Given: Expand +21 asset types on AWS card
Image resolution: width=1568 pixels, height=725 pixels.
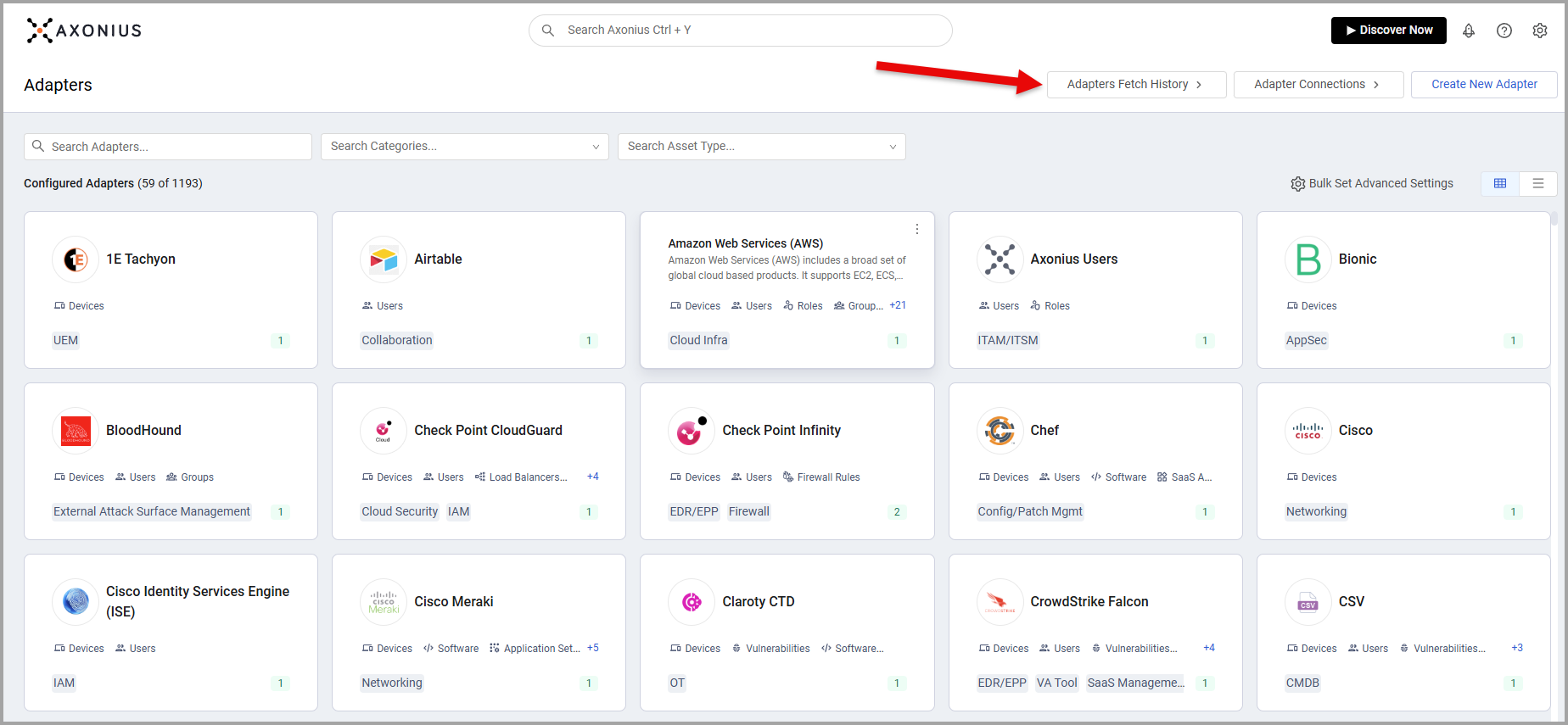Looking at the screenshot, I should (898, 305).
